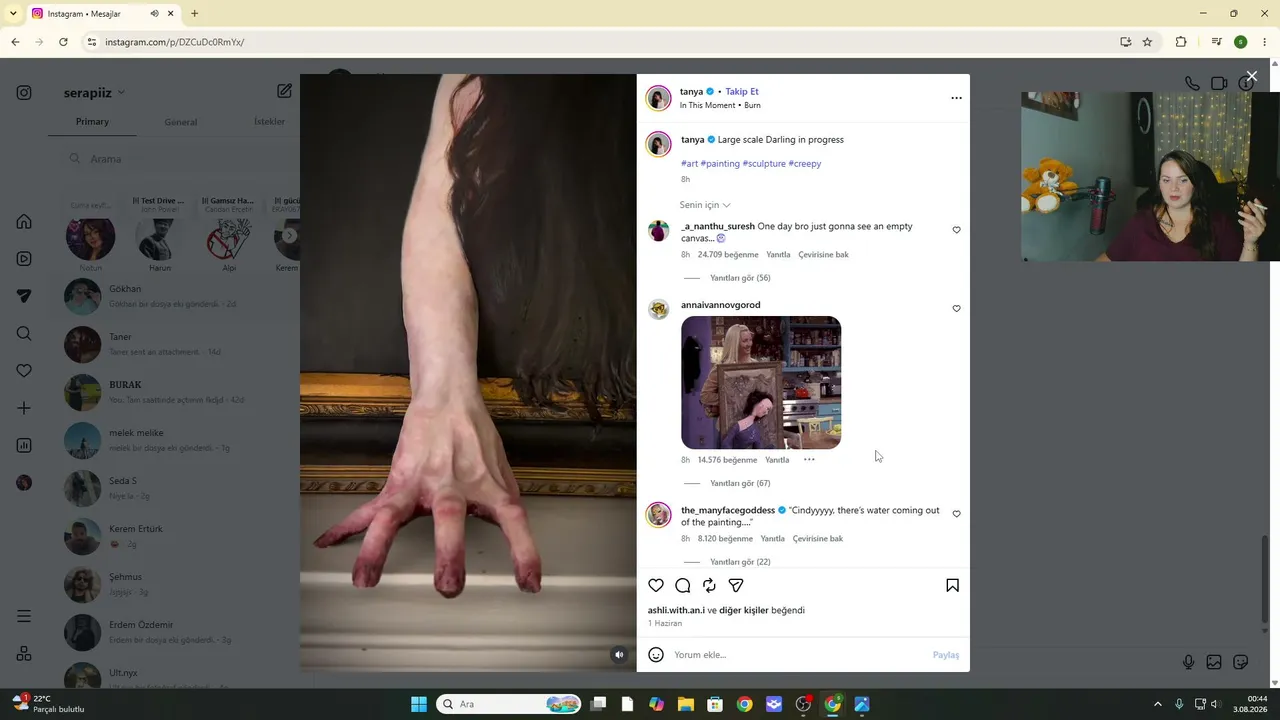Like the the_manyfacegoddess comment
The height and width of the screenshot is (720, 1280).
point(956,514)
